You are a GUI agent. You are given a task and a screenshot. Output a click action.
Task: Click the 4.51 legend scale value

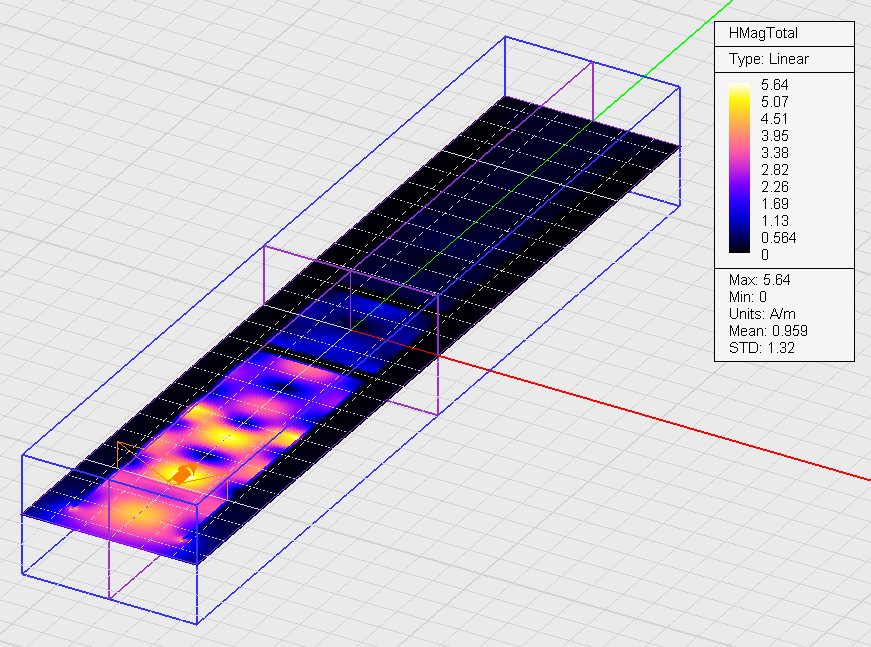click(x=775, y=119)
